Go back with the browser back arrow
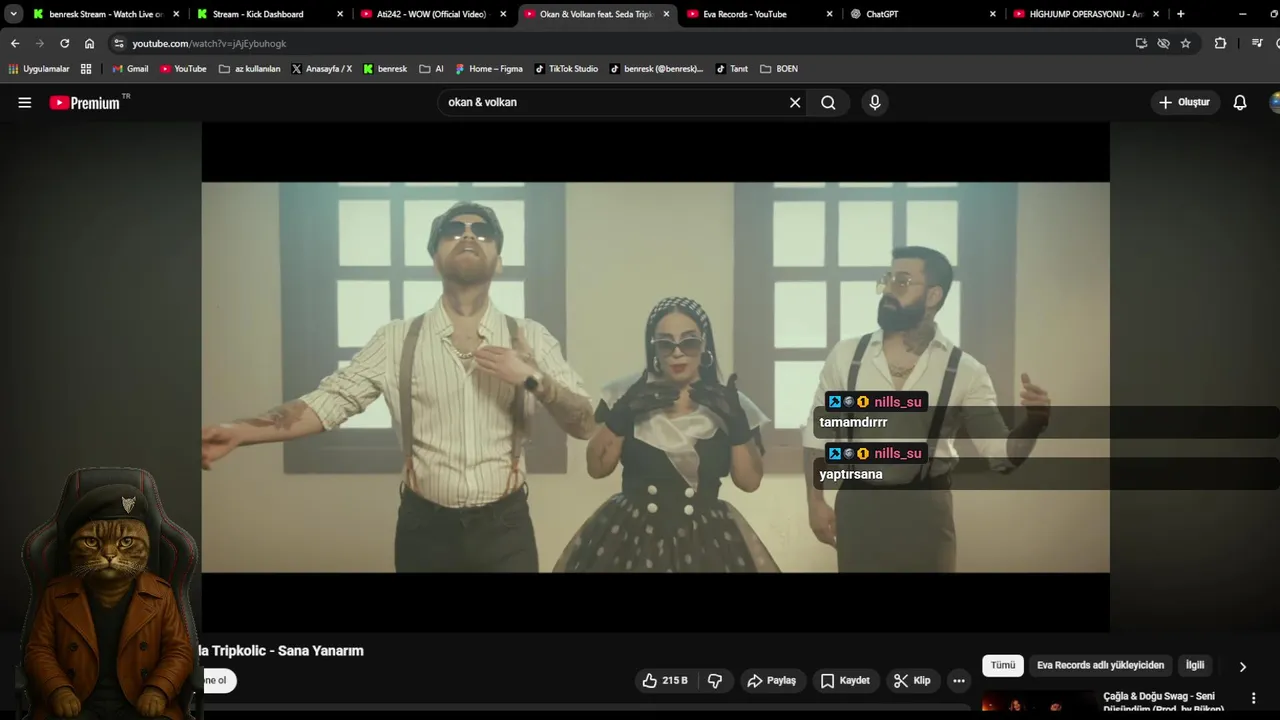Image resolution: width=1280 pixels, height=720 pixels. click(x=15, y=43)
